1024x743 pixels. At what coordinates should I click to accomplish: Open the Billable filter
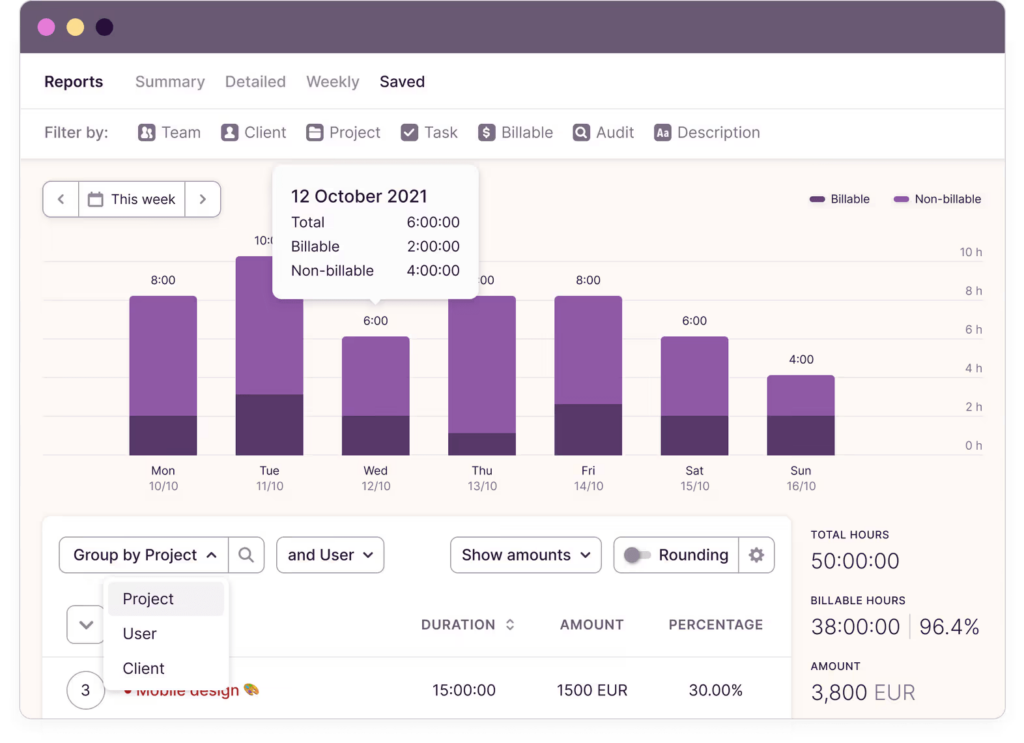515,132
